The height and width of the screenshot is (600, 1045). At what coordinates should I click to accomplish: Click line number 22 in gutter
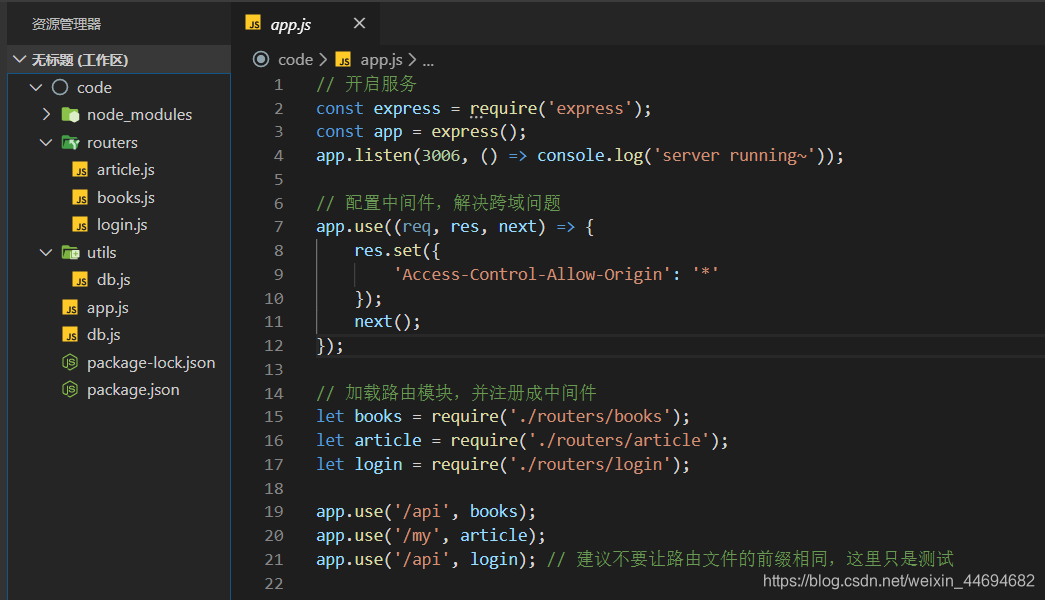274,584
